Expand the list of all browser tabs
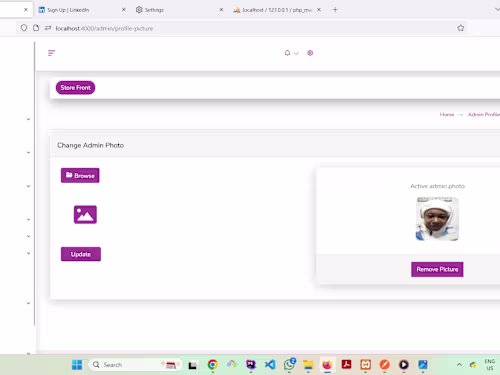 (x=497, y=10)
